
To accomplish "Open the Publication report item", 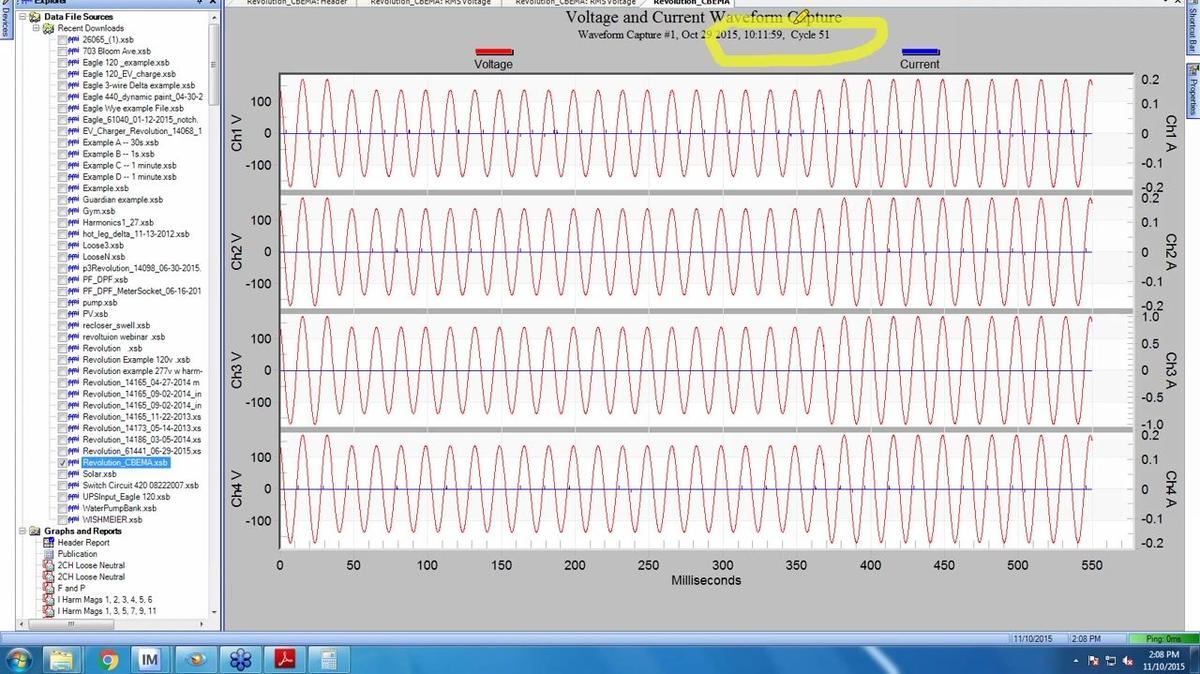I will click(x=77, y=554).
